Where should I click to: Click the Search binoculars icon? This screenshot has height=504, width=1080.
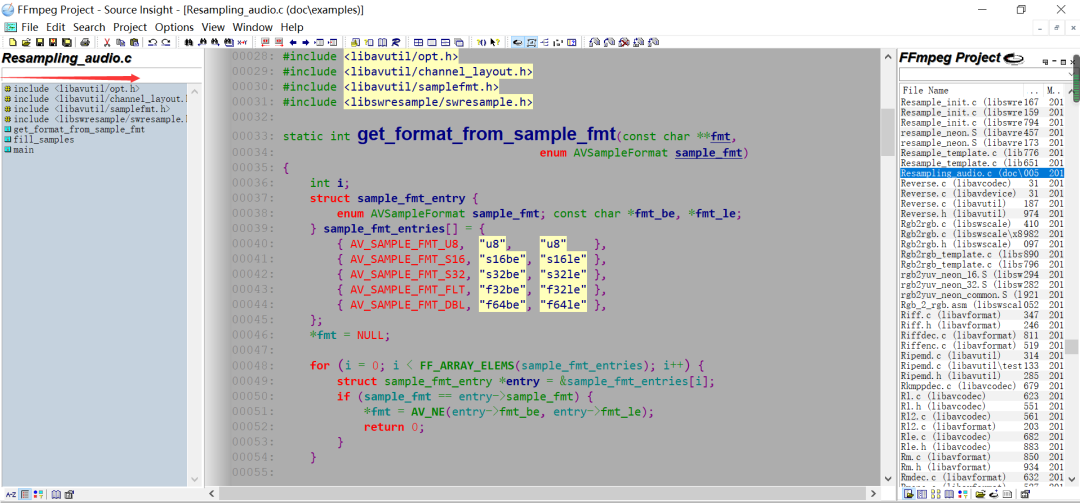click(x=189, y=42)
